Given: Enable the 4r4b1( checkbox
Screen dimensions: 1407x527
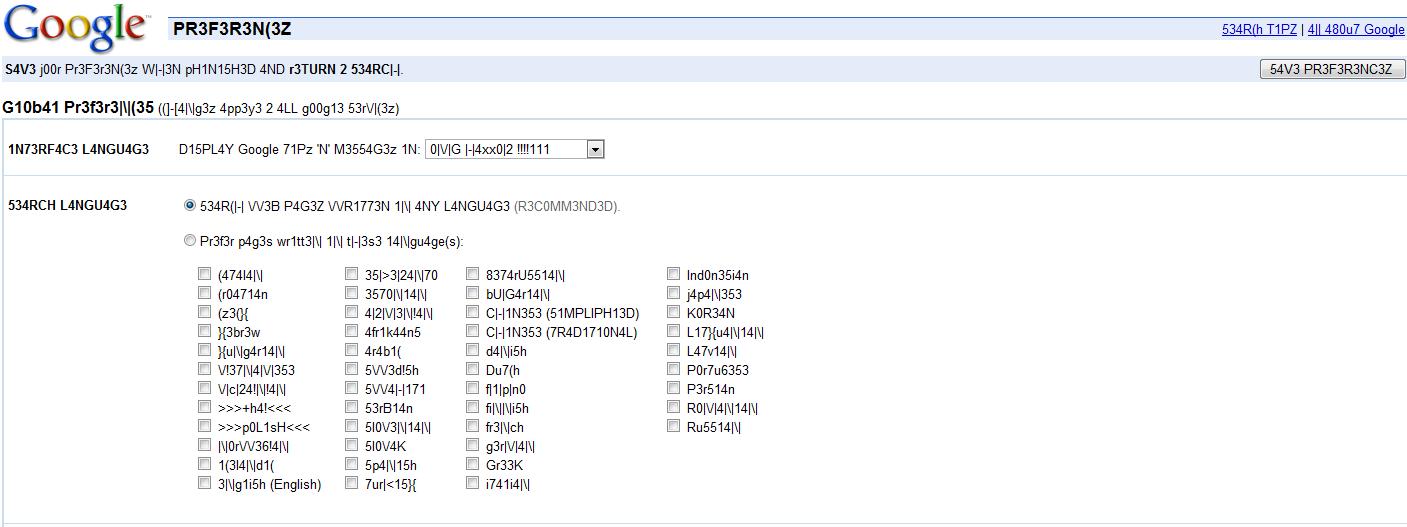Looking at the screenshot, I should coord(352,350).
